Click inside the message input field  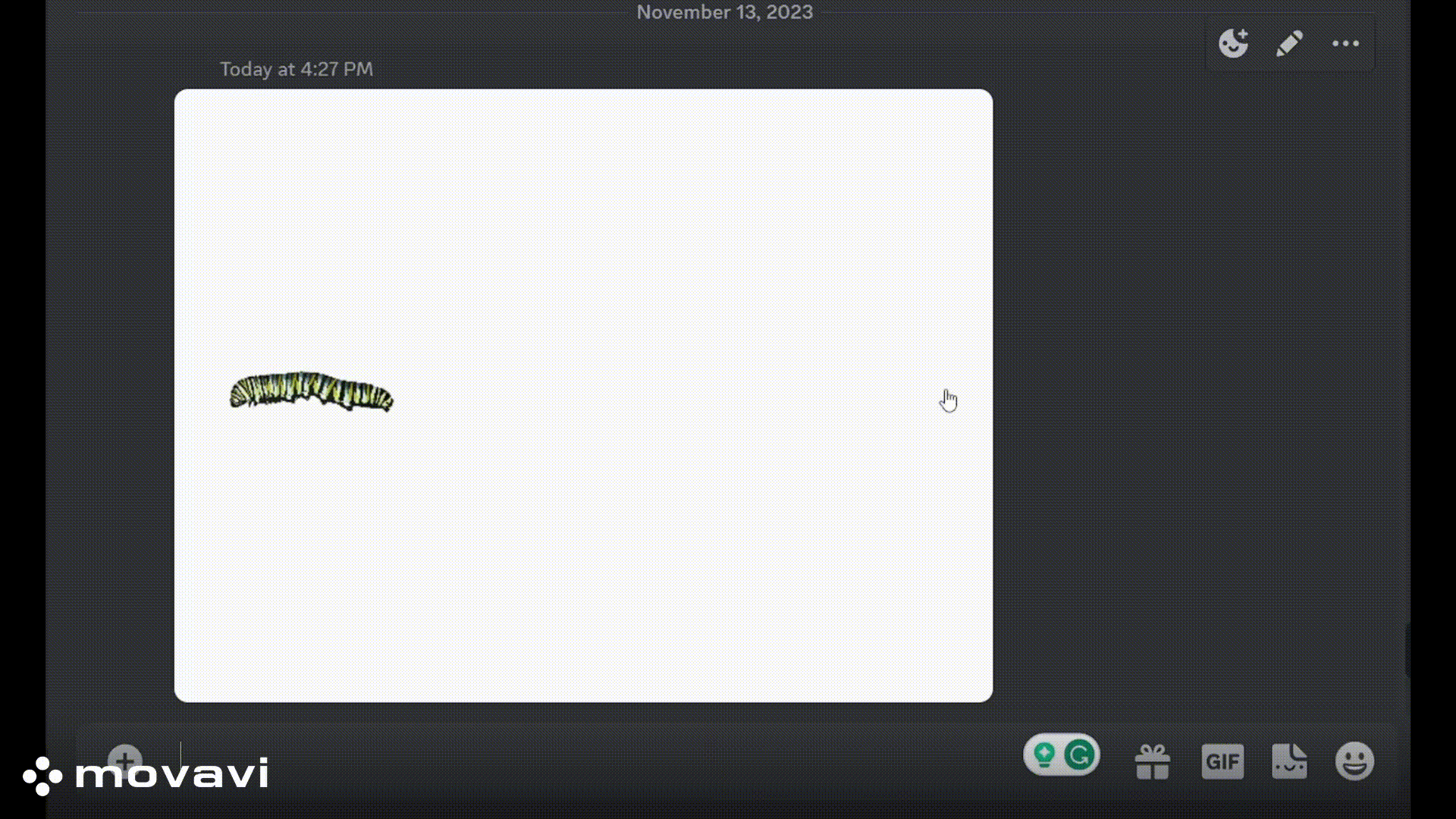[x=531, y=758]
